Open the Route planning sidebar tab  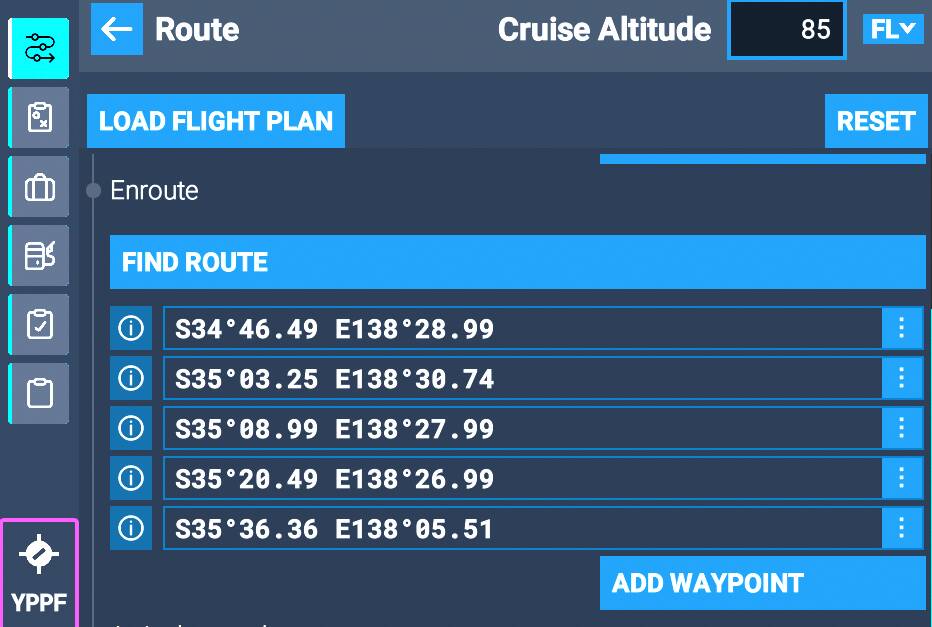[40, 48]
